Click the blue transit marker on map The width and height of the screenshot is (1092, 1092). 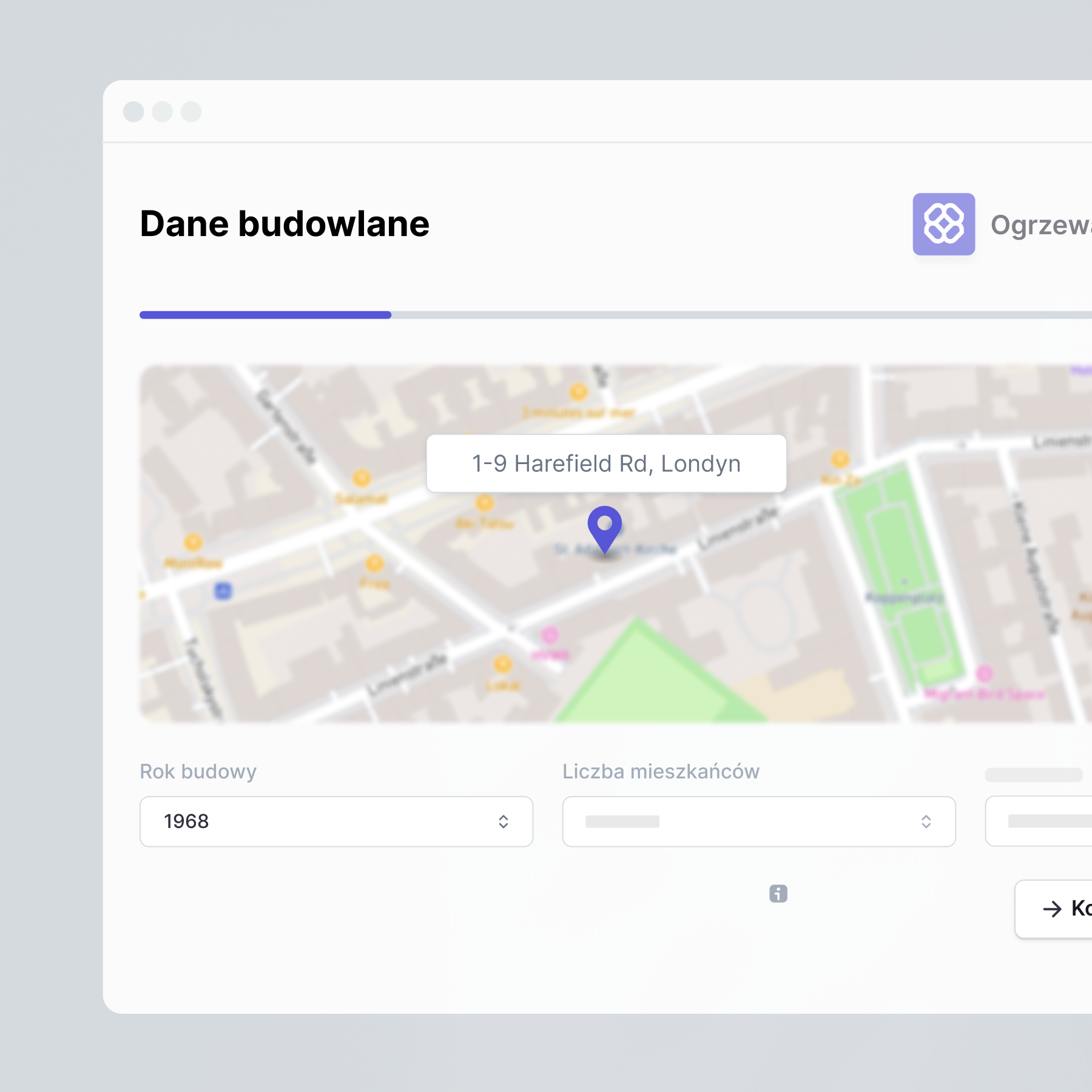click(x=223, y=591)
